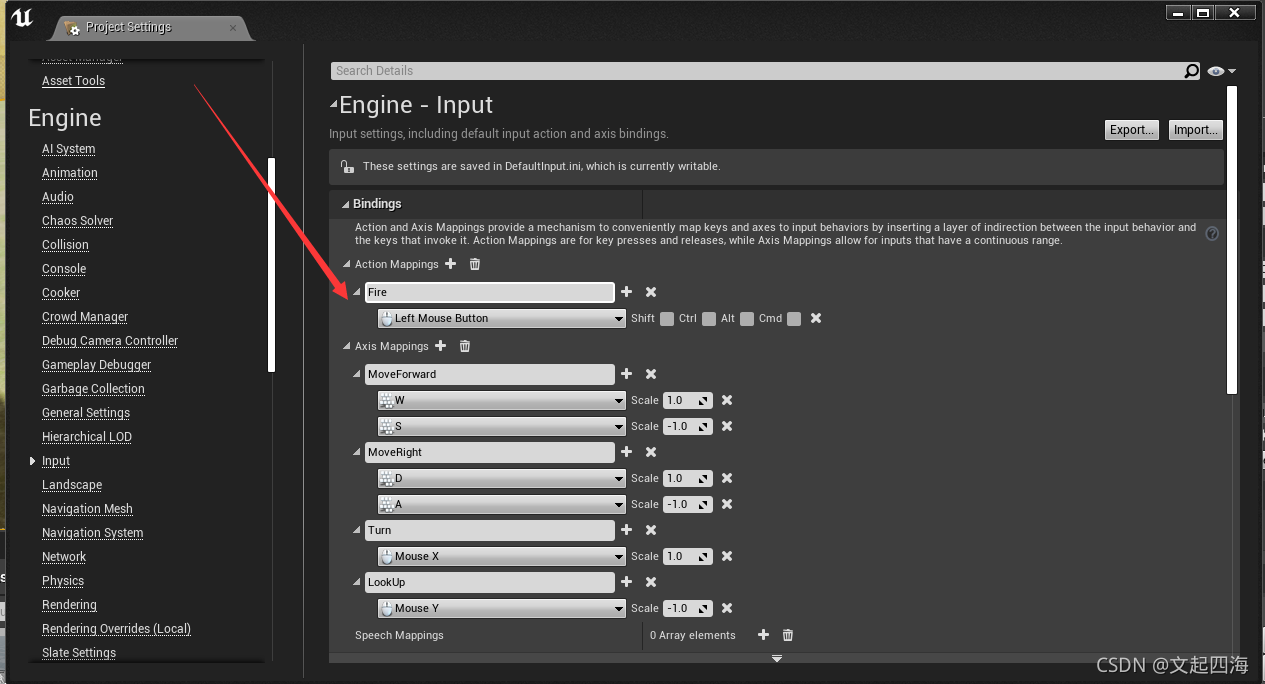Viewport: 1265px width, 684px height.
Task: Click the search magnifier icon
Action: click(1191, 71)
